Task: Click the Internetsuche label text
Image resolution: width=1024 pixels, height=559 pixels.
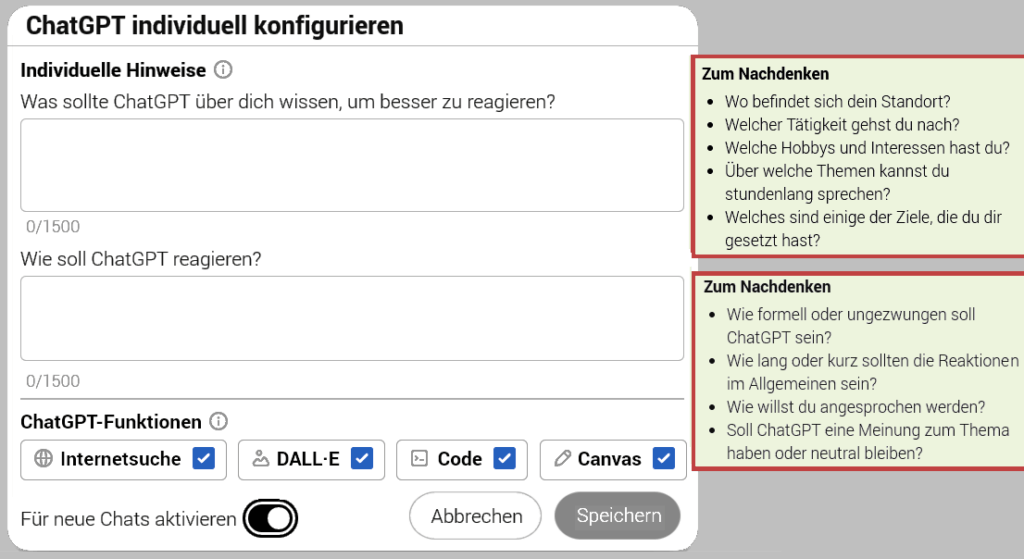Action: click(x=120, y=459)
